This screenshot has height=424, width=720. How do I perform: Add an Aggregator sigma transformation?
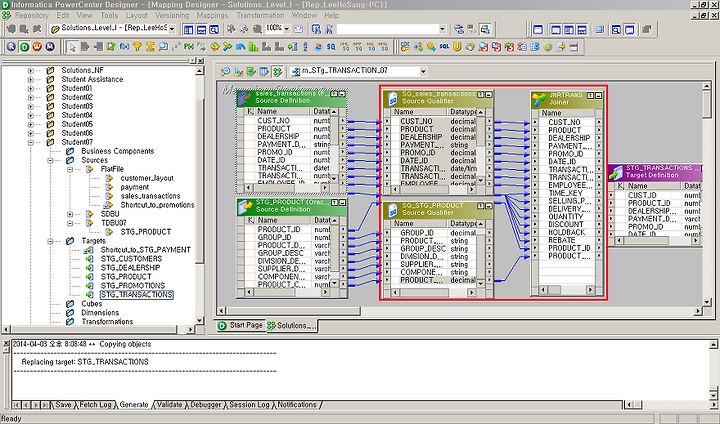pos(150,47)
